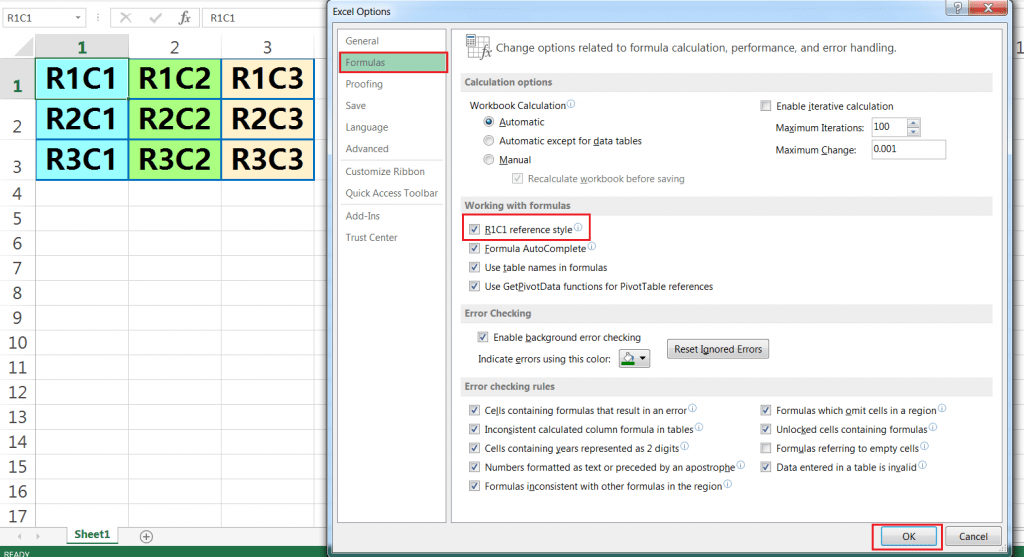Open the Name Box dropdown arrow
Screen dimensions: 1024x557
pyautogui.click(x=78, y=18)
